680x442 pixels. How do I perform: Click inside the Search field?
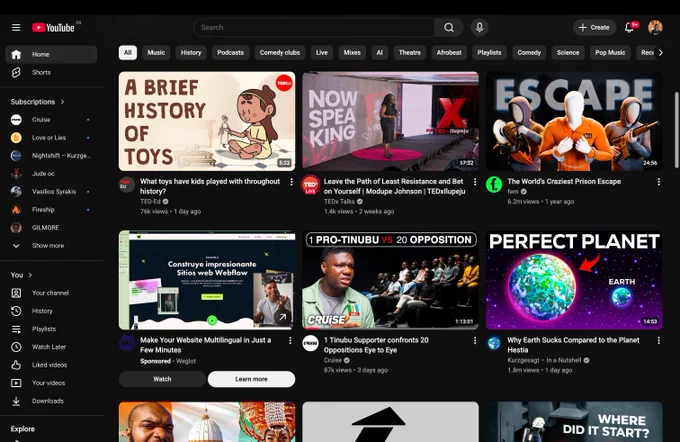pyautogui.click(x=314, y=27)
